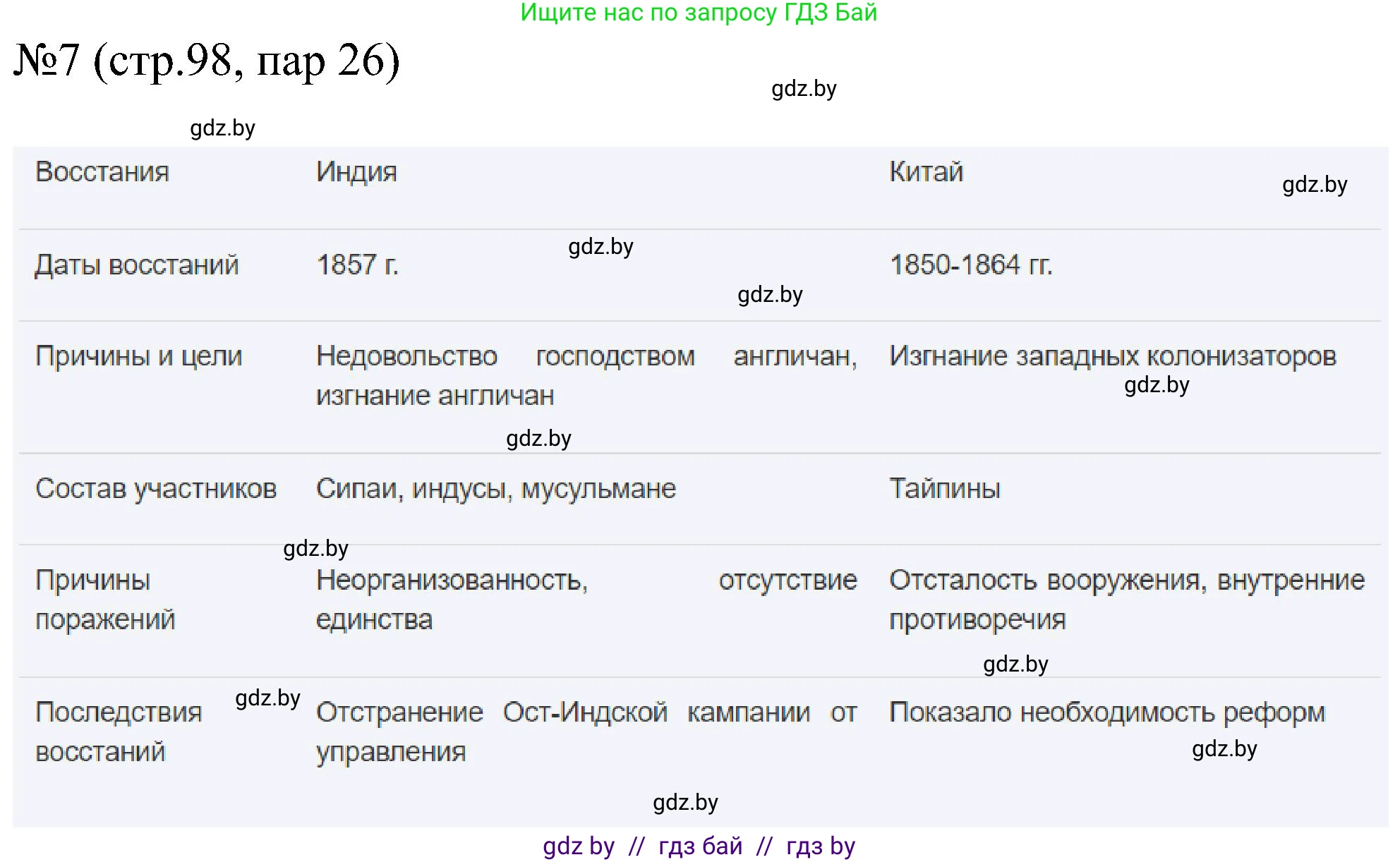Click the 'gdz.by' watermark near the top center

click(x=804, y=89)
